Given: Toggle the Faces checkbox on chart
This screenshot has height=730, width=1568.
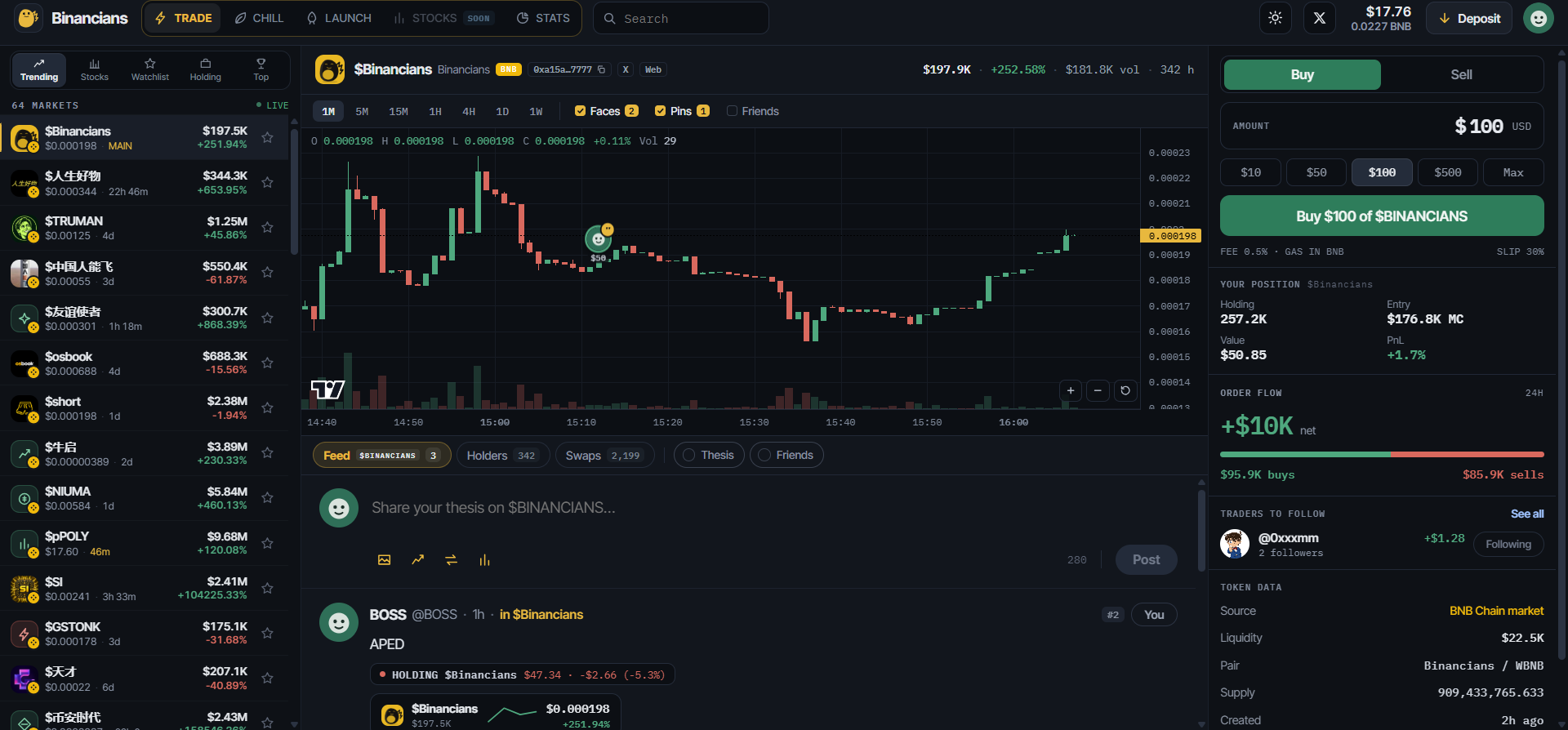Looking at the screenshot, I should pyautogui.click(x=580, y=111).
